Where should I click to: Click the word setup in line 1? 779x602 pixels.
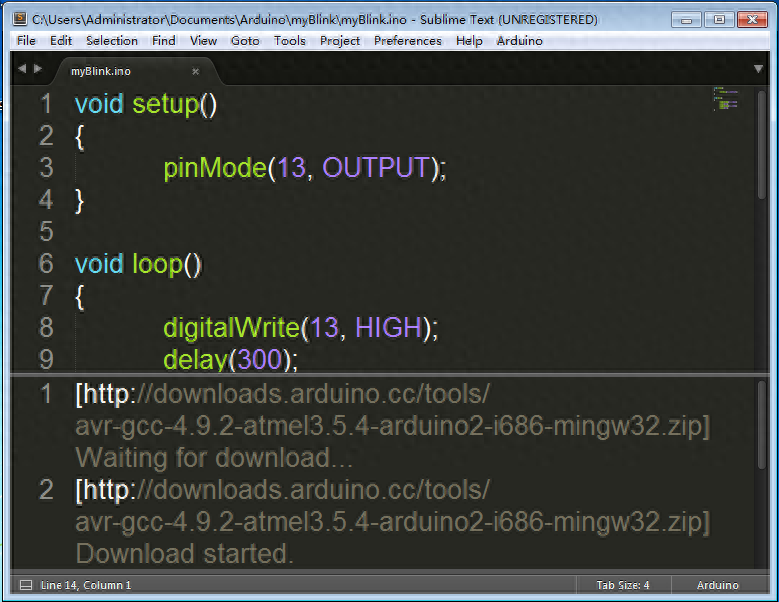click(x=166, y=104)
